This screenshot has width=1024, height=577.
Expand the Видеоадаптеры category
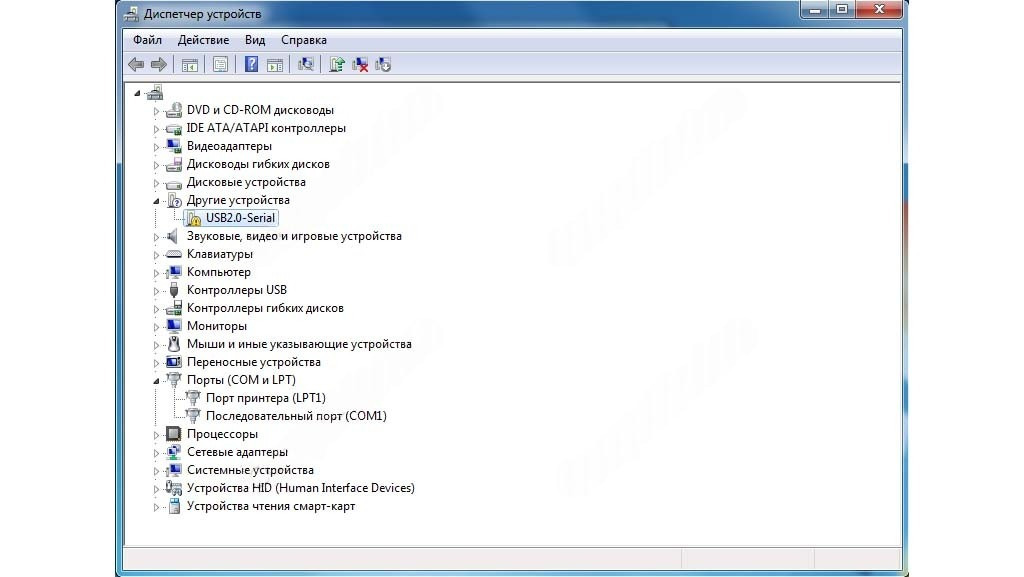[x=156, y=147]
